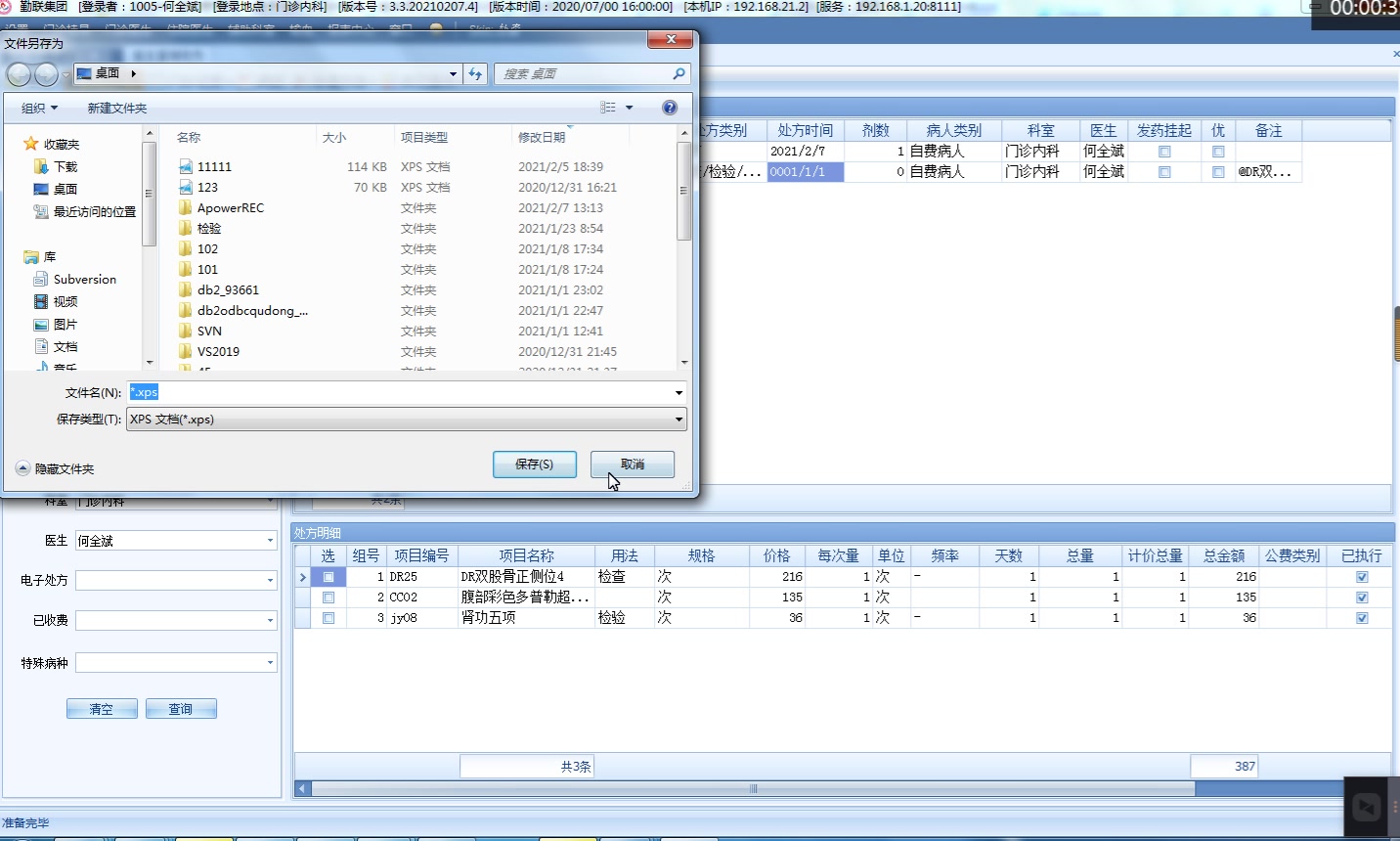
Task: Select the 123 XPS file
Action: pos(207,188)
